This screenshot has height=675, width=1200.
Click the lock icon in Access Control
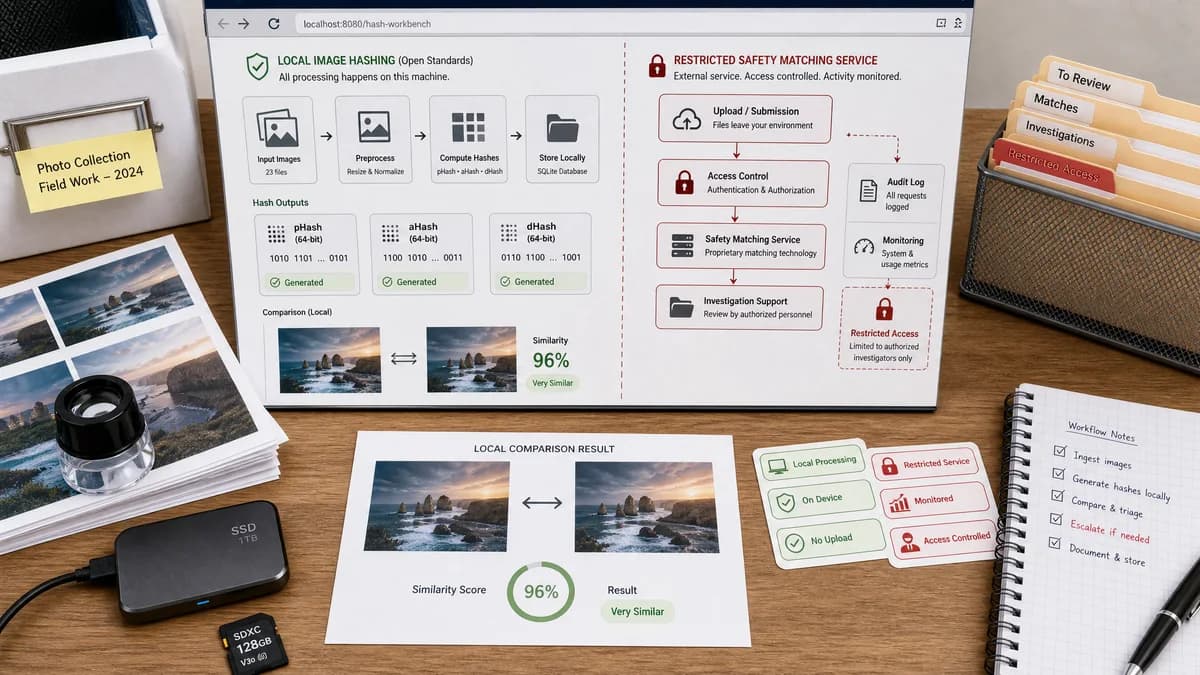pos(684,182)
